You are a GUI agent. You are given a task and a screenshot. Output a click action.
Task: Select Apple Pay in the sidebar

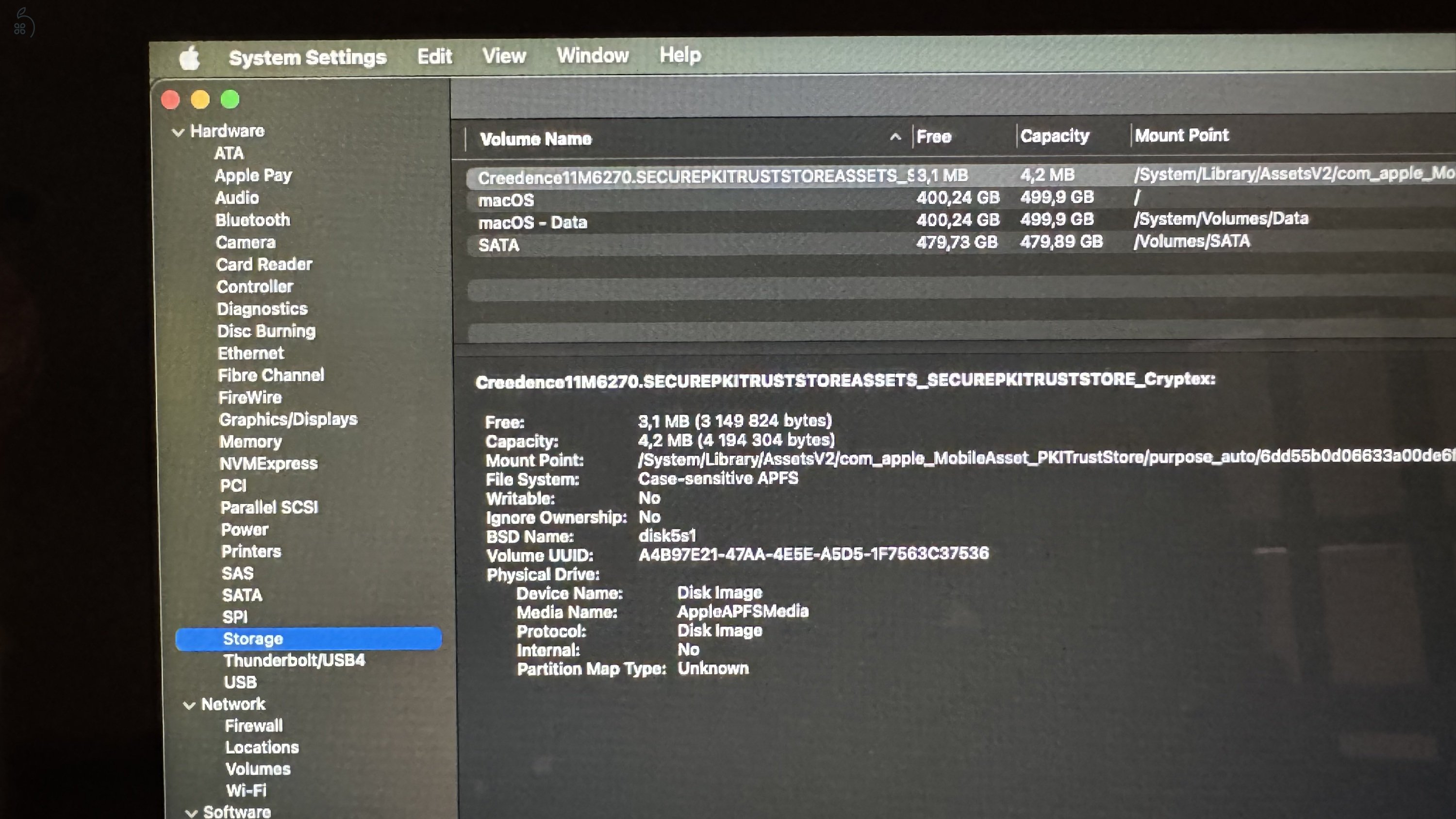click(253, 176)
